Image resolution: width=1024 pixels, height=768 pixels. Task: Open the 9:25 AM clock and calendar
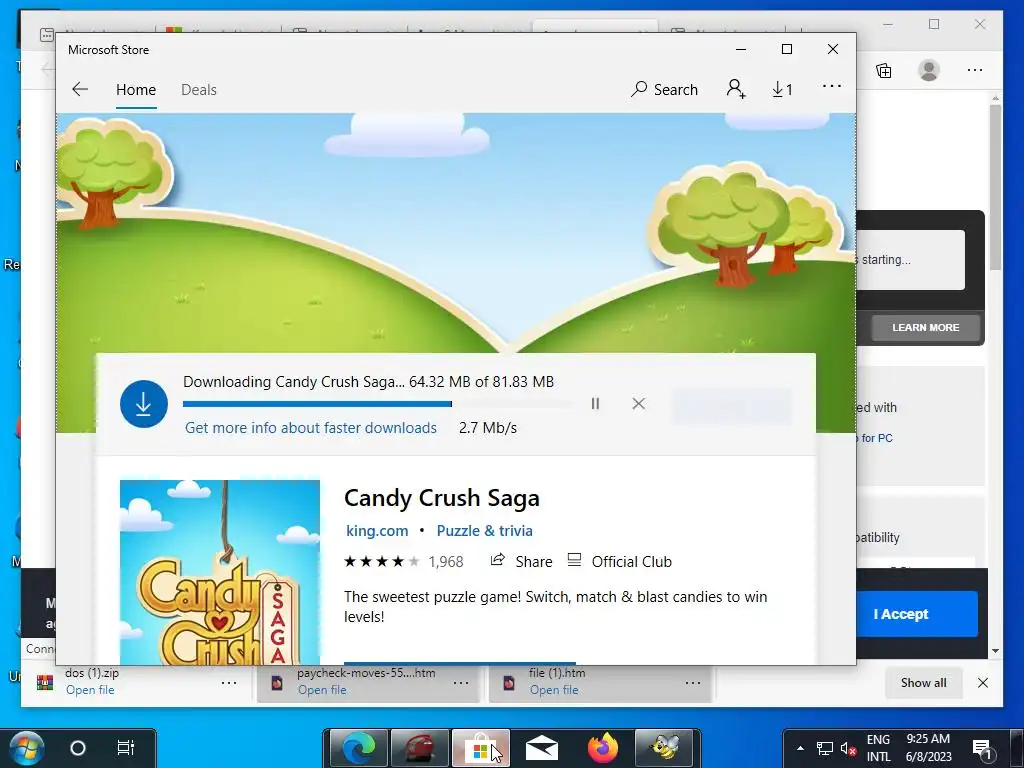coord(928,748)
